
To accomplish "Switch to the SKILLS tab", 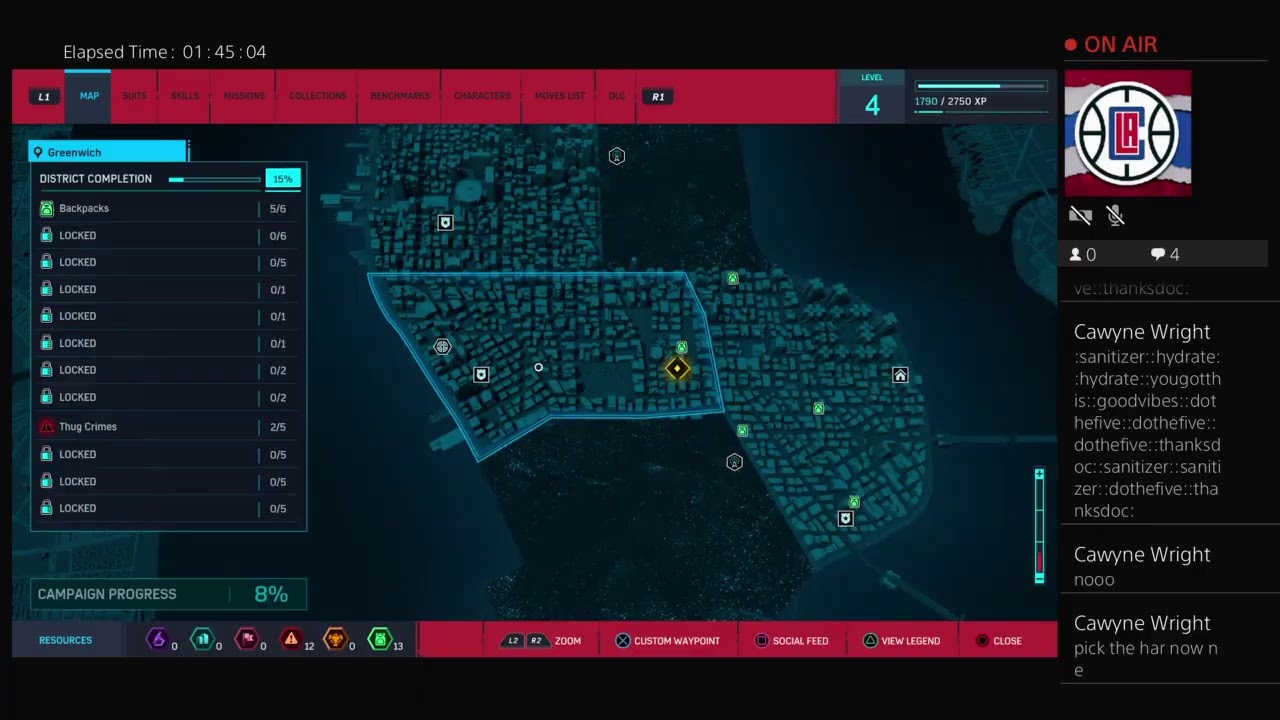I will click(x=184, y=96).
